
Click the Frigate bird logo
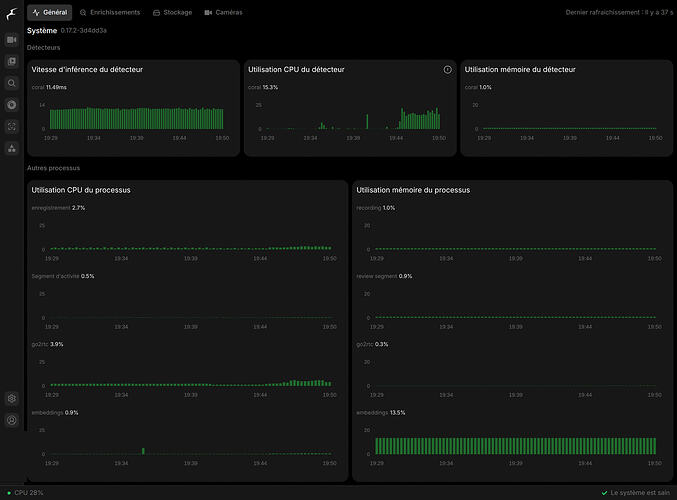click(x=12, y=14)
